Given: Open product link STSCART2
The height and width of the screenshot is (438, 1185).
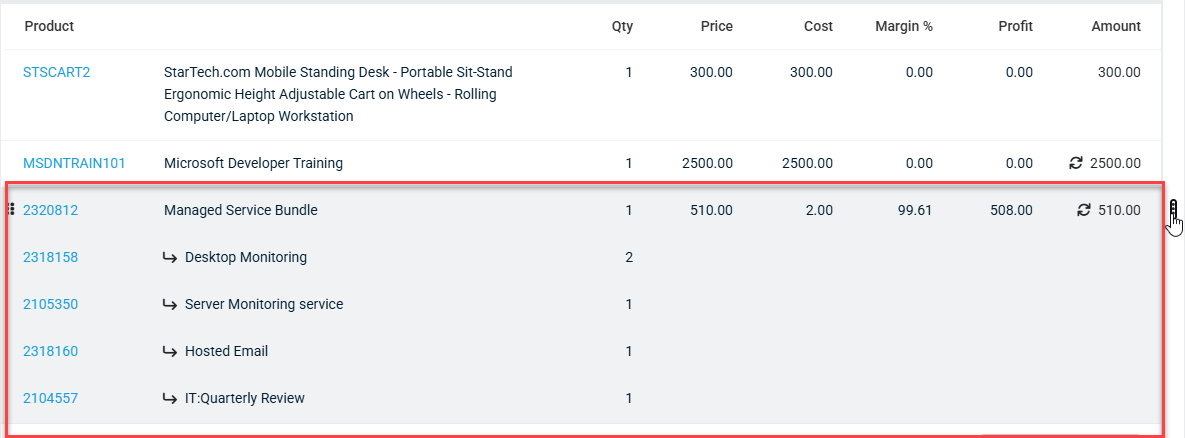Looking at the screenshot, I should pos(57,72).
